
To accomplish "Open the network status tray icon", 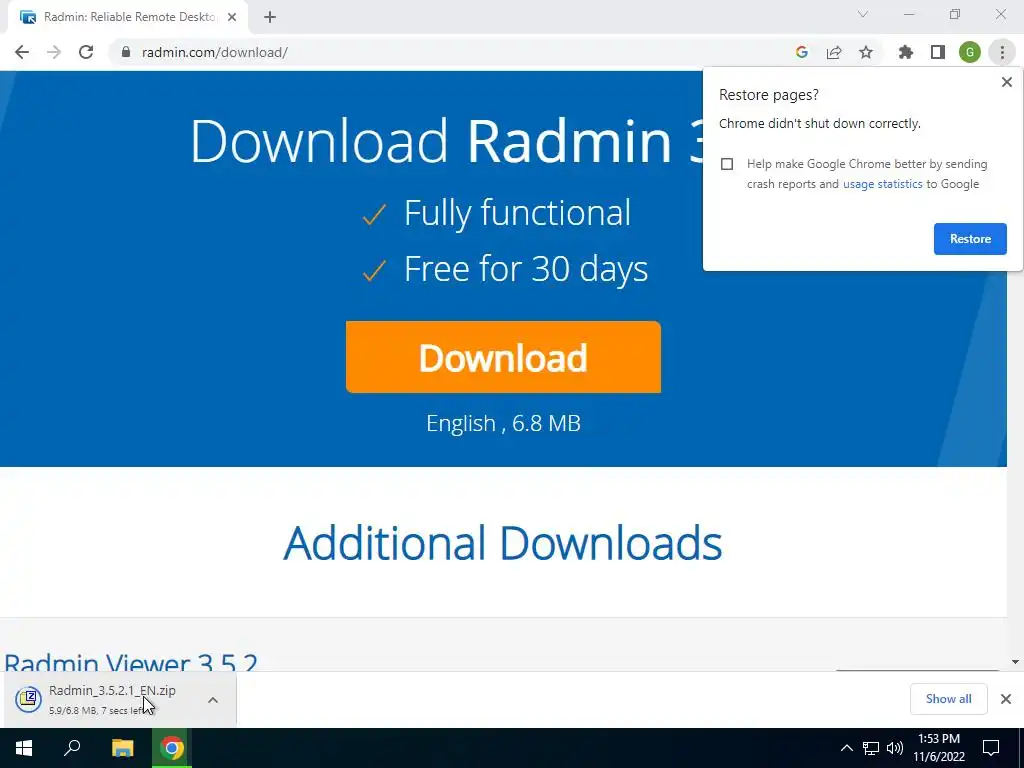I will tap(871, 748).
